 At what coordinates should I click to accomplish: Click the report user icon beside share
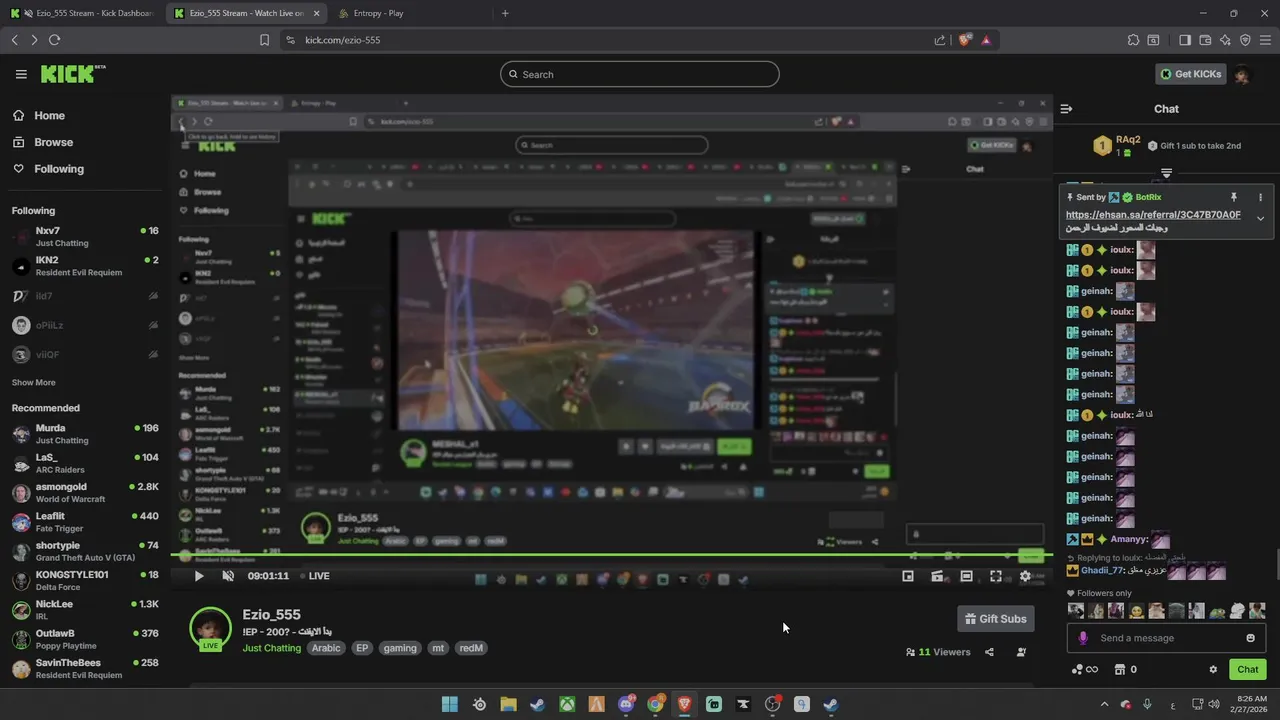(x=1021, y=652)
